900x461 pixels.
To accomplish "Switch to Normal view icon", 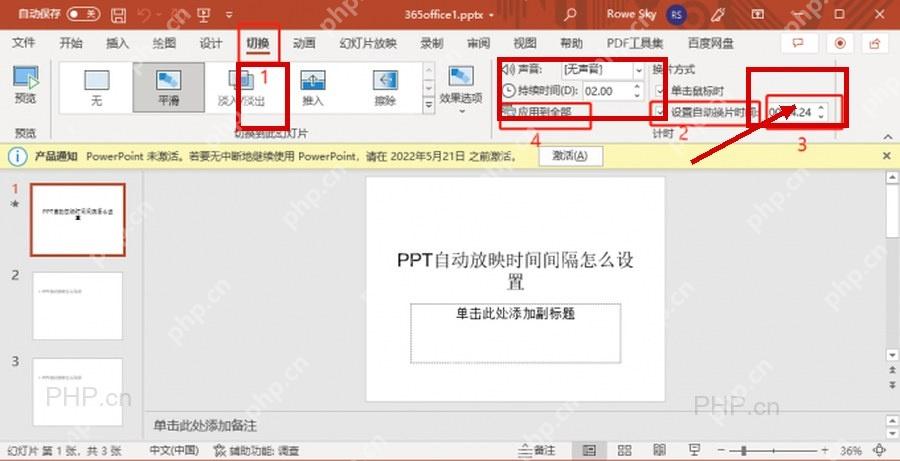I will [x=589, y=450].
